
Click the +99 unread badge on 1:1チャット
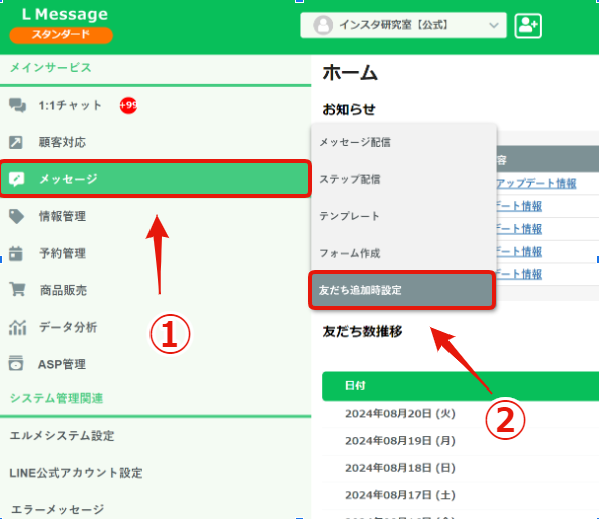coord(128,105)
